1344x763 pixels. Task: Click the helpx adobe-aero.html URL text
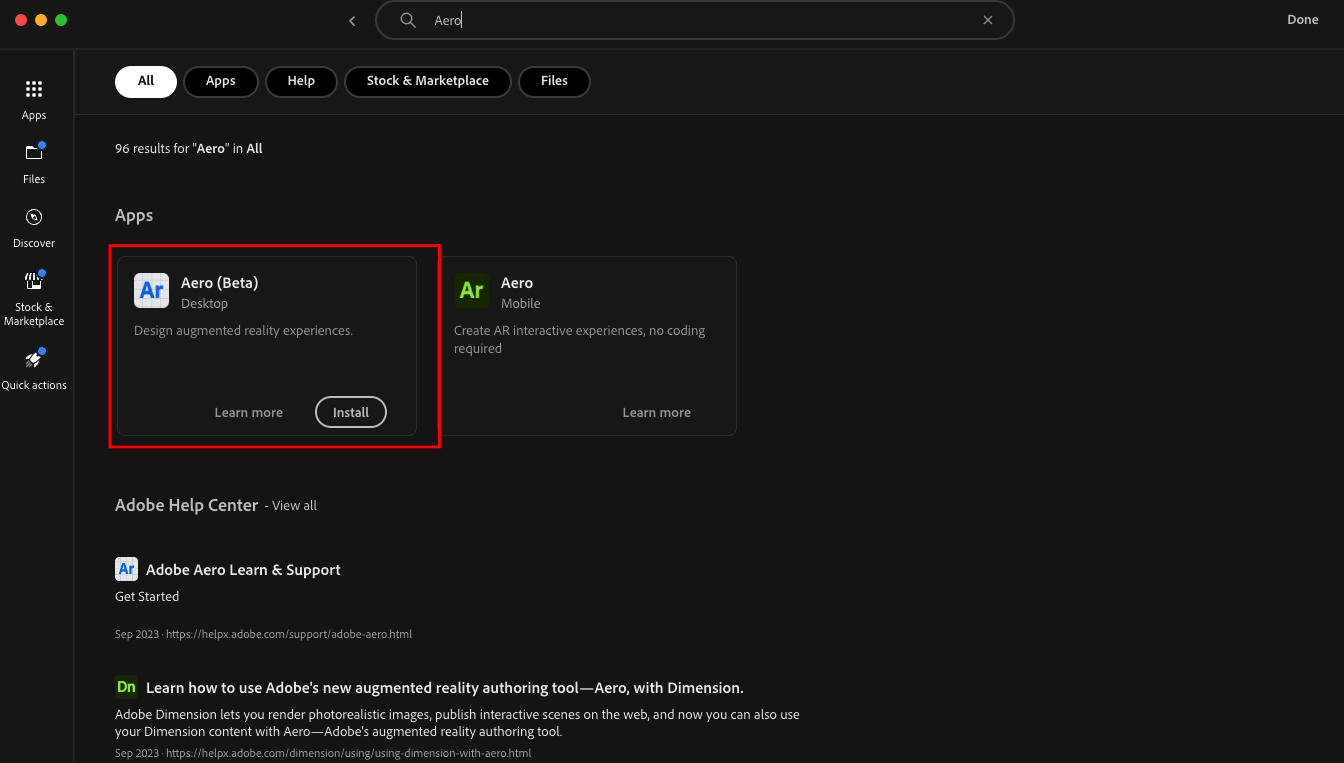(289, 634)
